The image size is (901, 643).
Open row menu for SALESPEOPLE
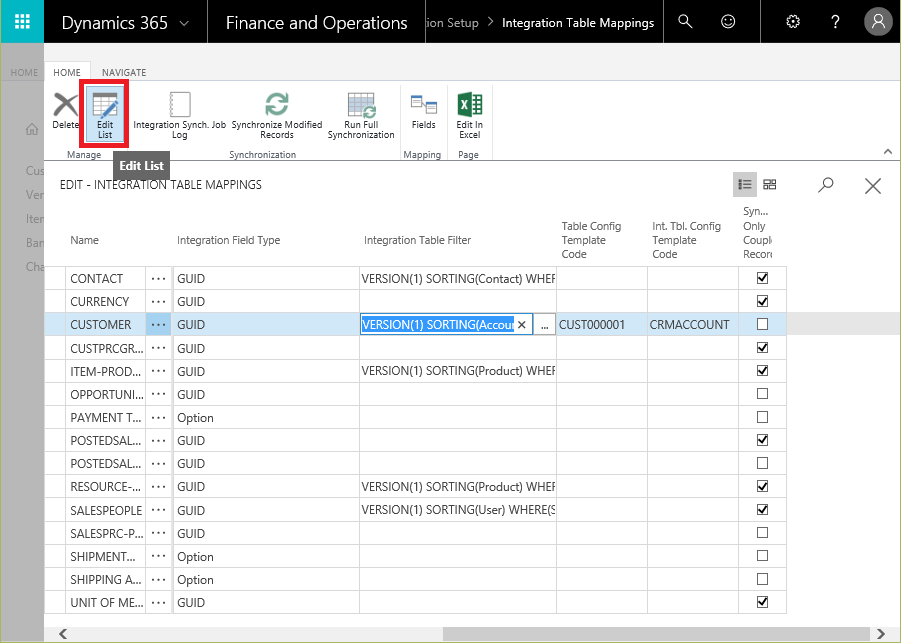click(x=159, y=510)
